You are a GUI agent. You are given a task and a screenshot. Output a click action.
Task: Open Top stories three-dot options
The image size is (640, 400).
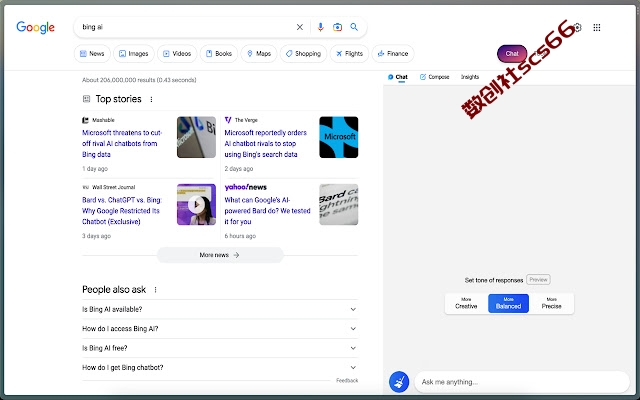click(x=151, y=99)
